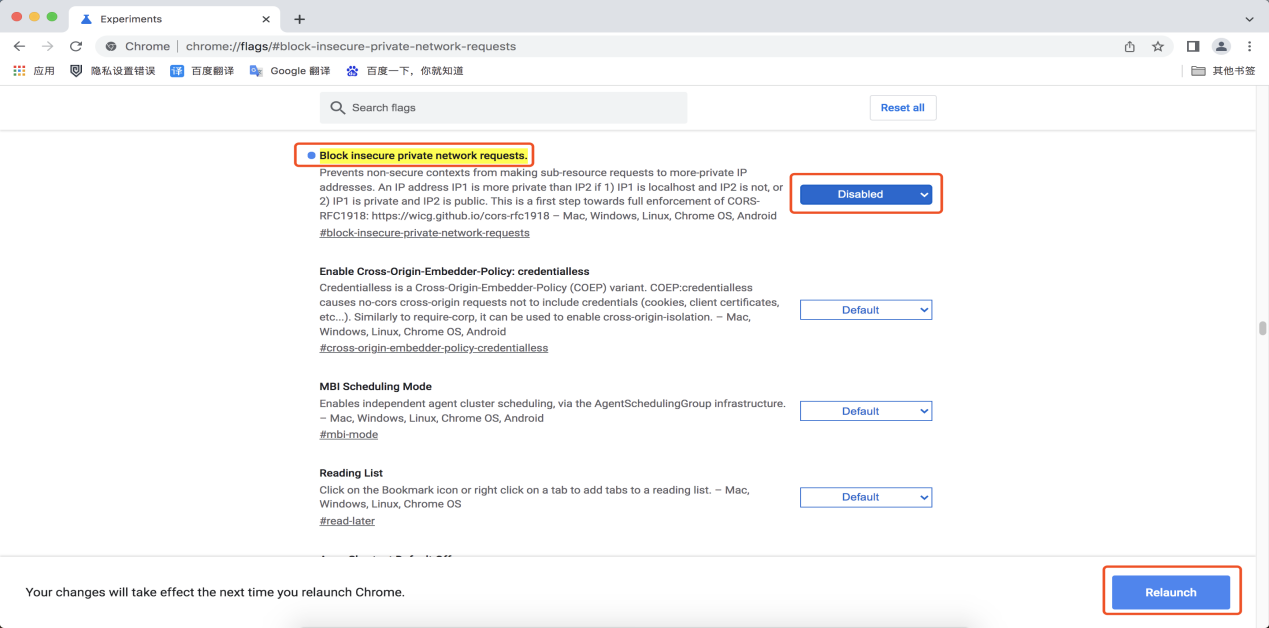
Task: Click the page's vertical scrollbar thumb
Action: point(1262,328)
